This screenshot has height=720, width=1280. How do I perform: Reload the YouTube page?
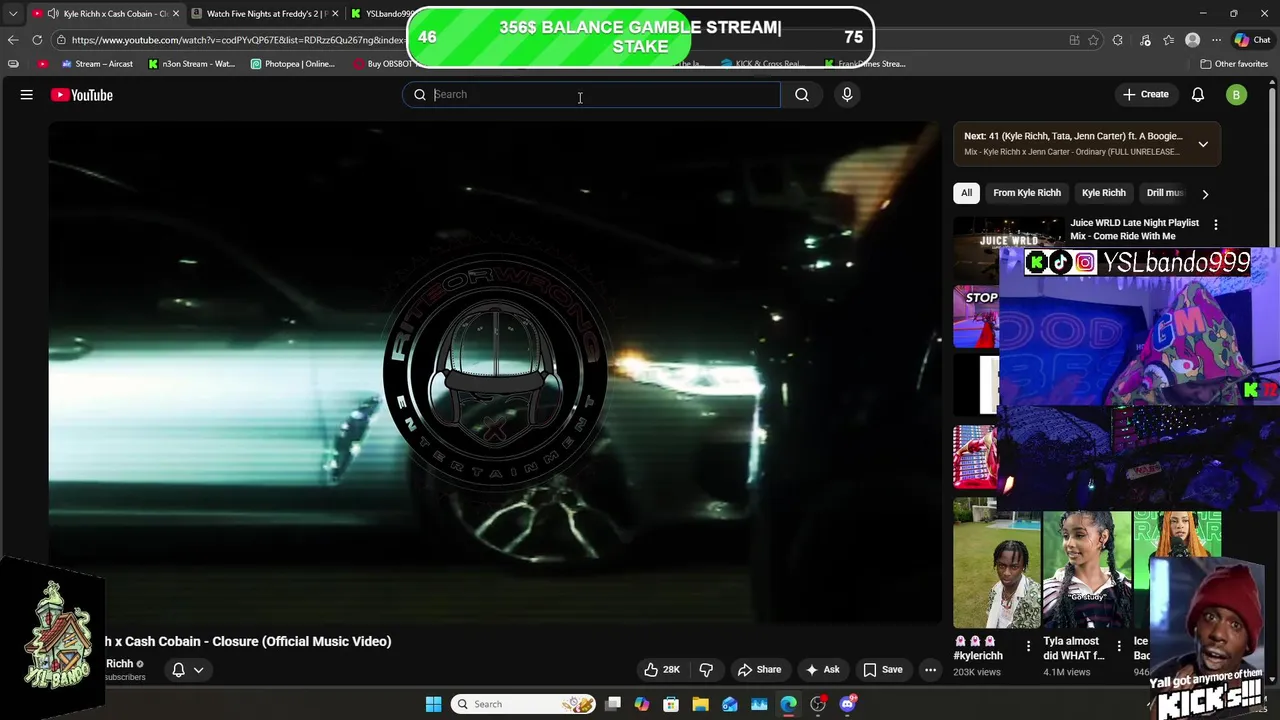coord(37,40)
